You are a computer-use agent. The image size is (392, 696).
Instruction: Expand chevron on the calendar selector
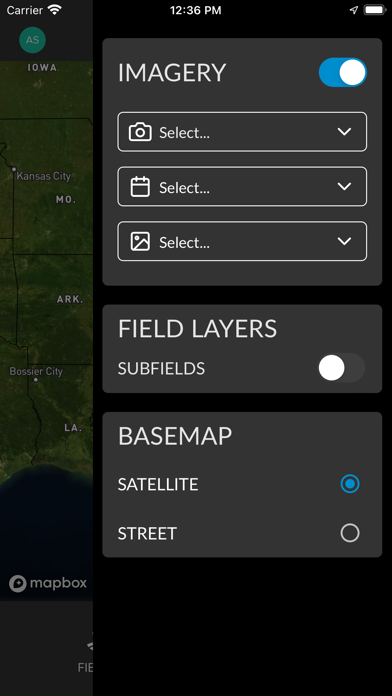[x=344, y=186]
